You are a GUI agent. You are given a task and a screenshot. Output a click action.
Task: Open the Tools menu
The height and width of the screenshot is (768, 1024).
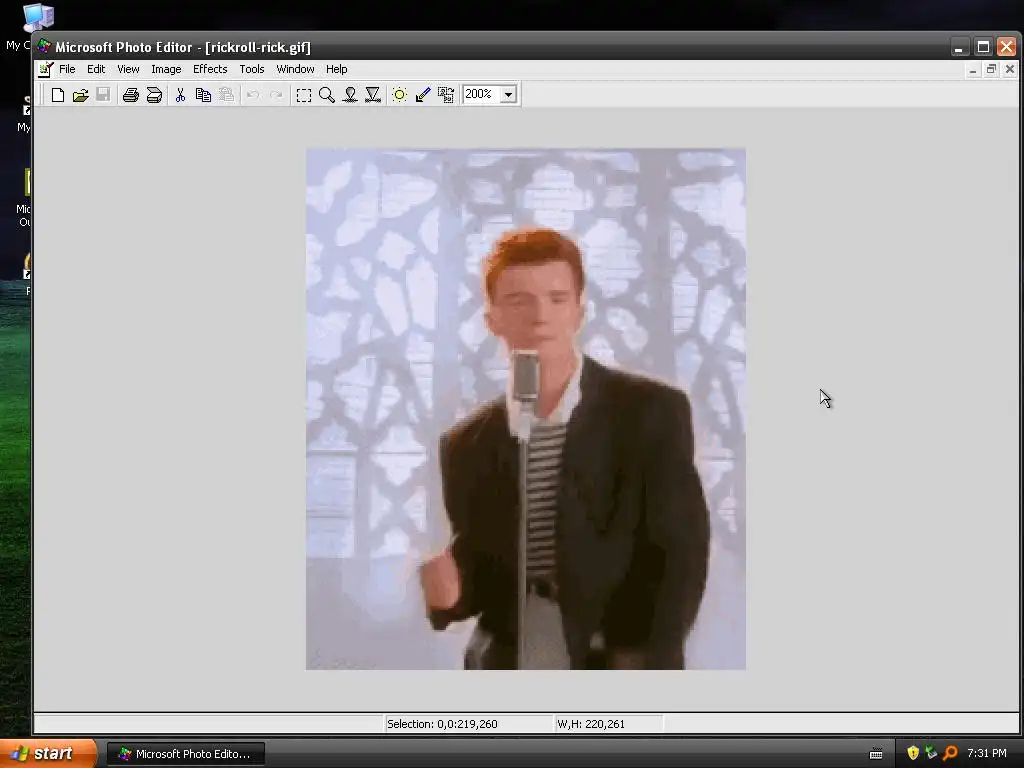[251, 69]
